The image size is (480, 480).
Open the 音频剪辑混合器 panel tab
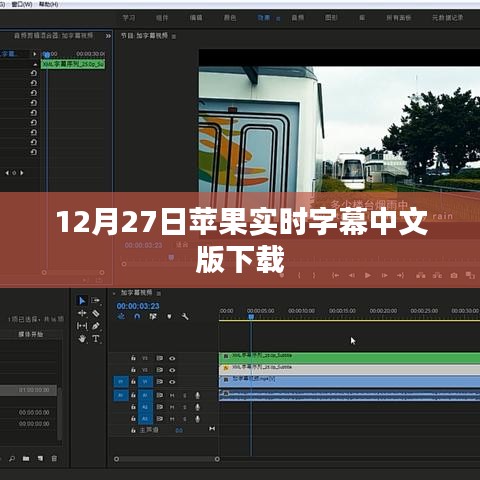tap(53, 35)
